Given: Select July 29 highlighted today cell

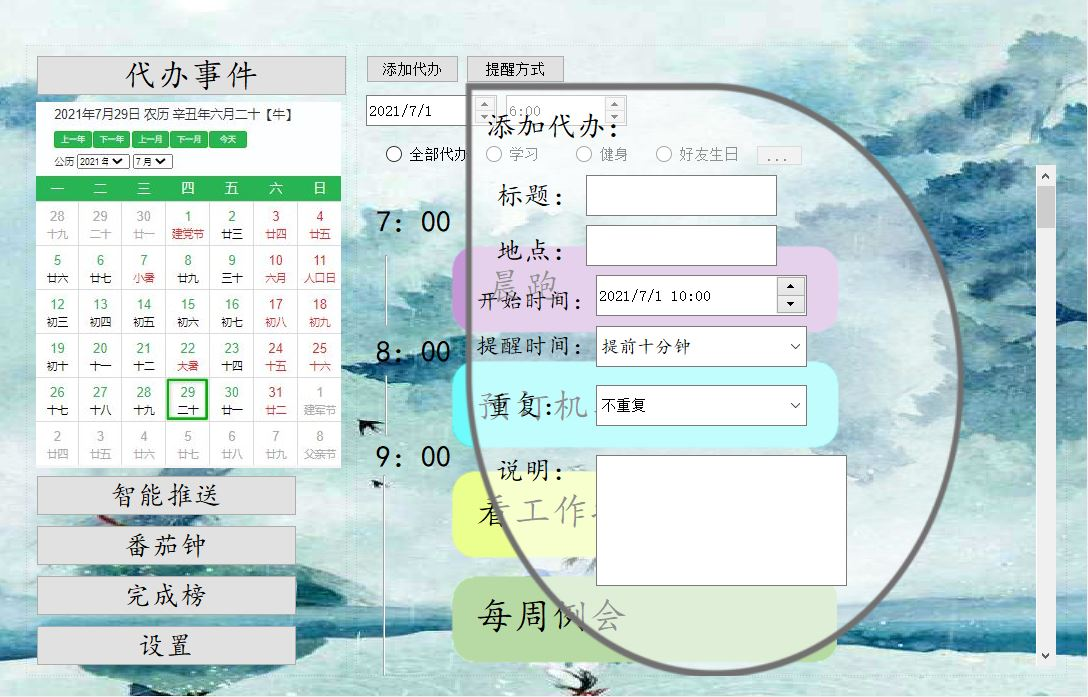Looking at the screenshot, I should [188, 400].
